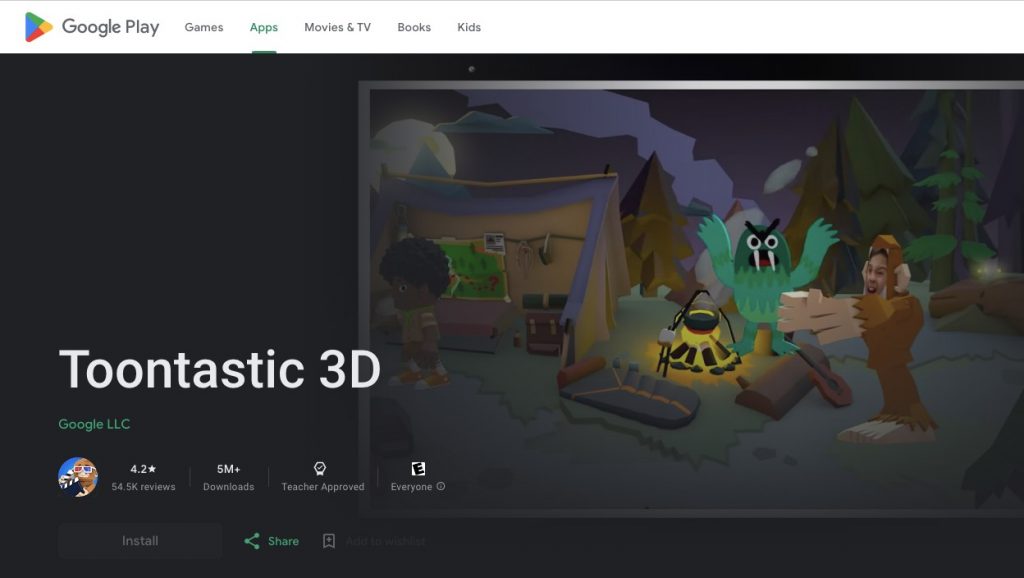Select the Apps tab
1024x578 pixels.
[x=264, y=27]
